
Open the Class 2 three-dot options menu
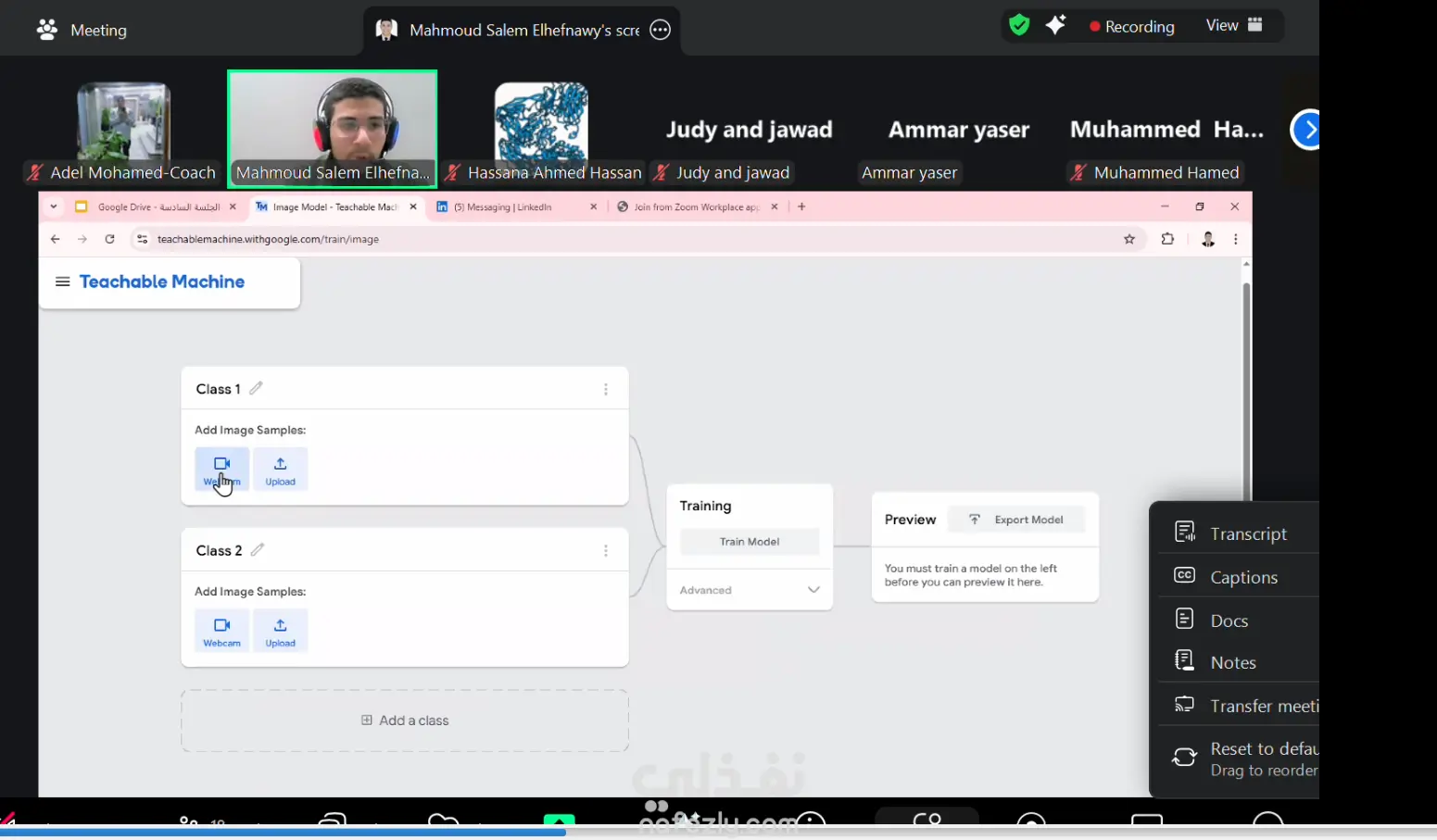coord(606,551)
